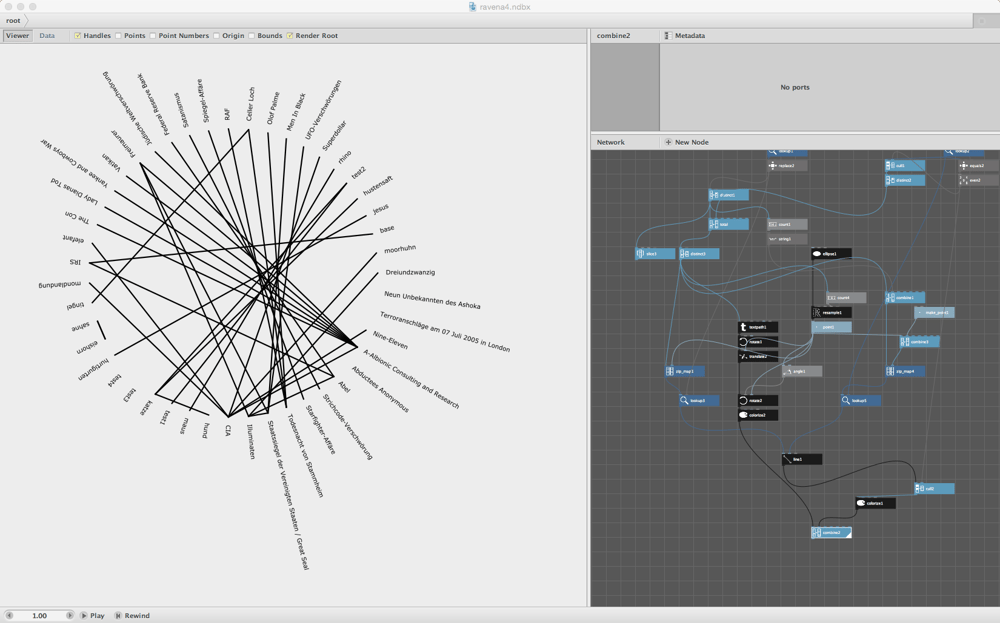Select the zip_map1 node
The image size is (1000, 623).
(684, 371)
